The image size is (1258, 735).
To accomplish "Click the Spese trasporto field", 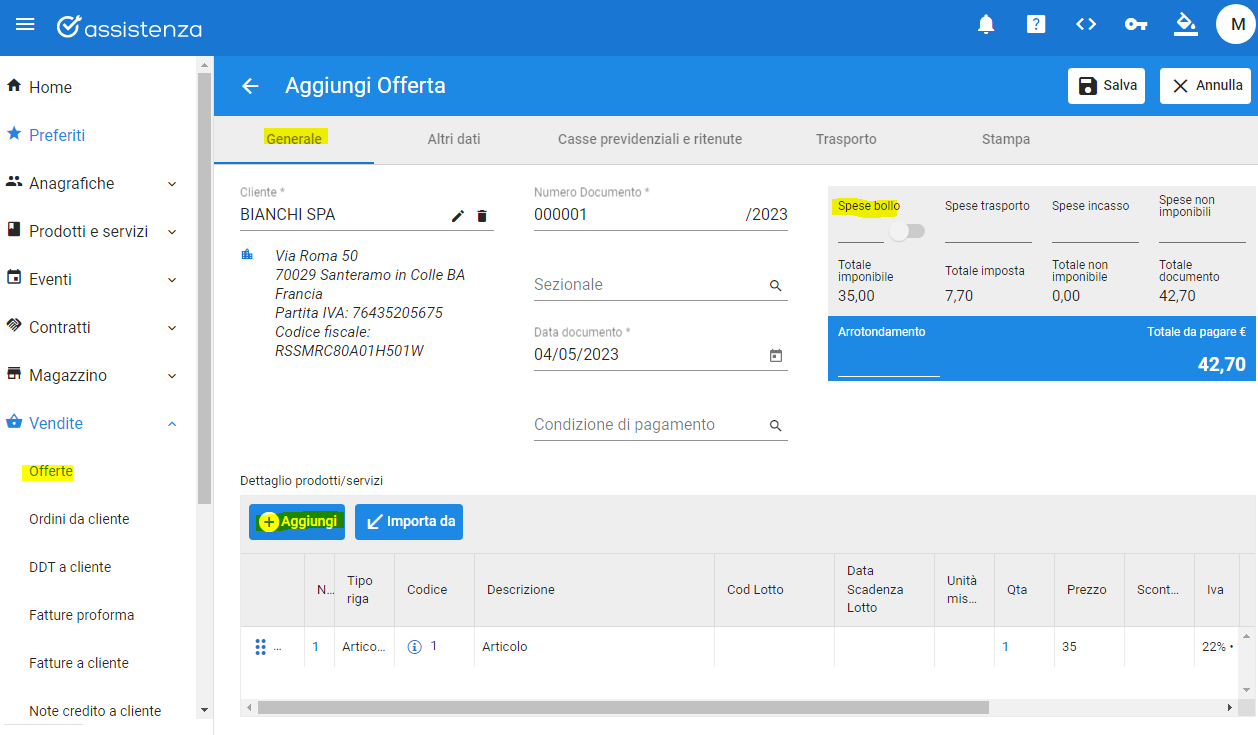I will coord(988,231).
